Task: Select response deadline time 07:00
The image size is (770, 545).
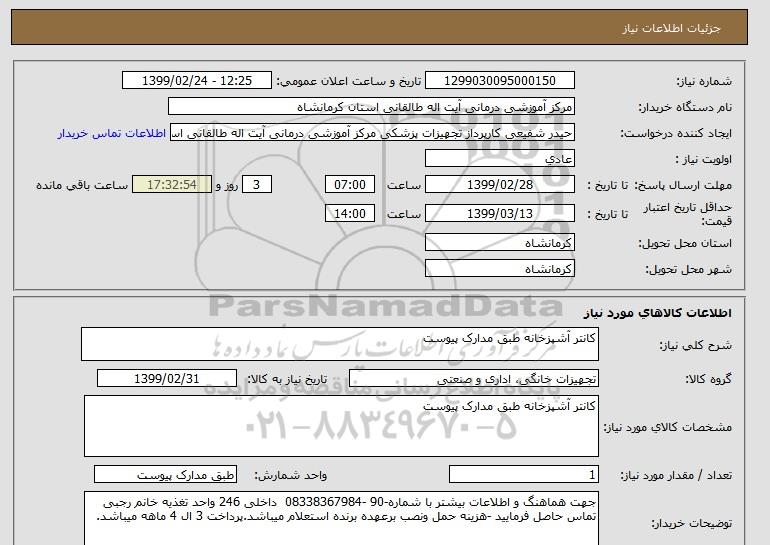Action: (x=350, y=185)
